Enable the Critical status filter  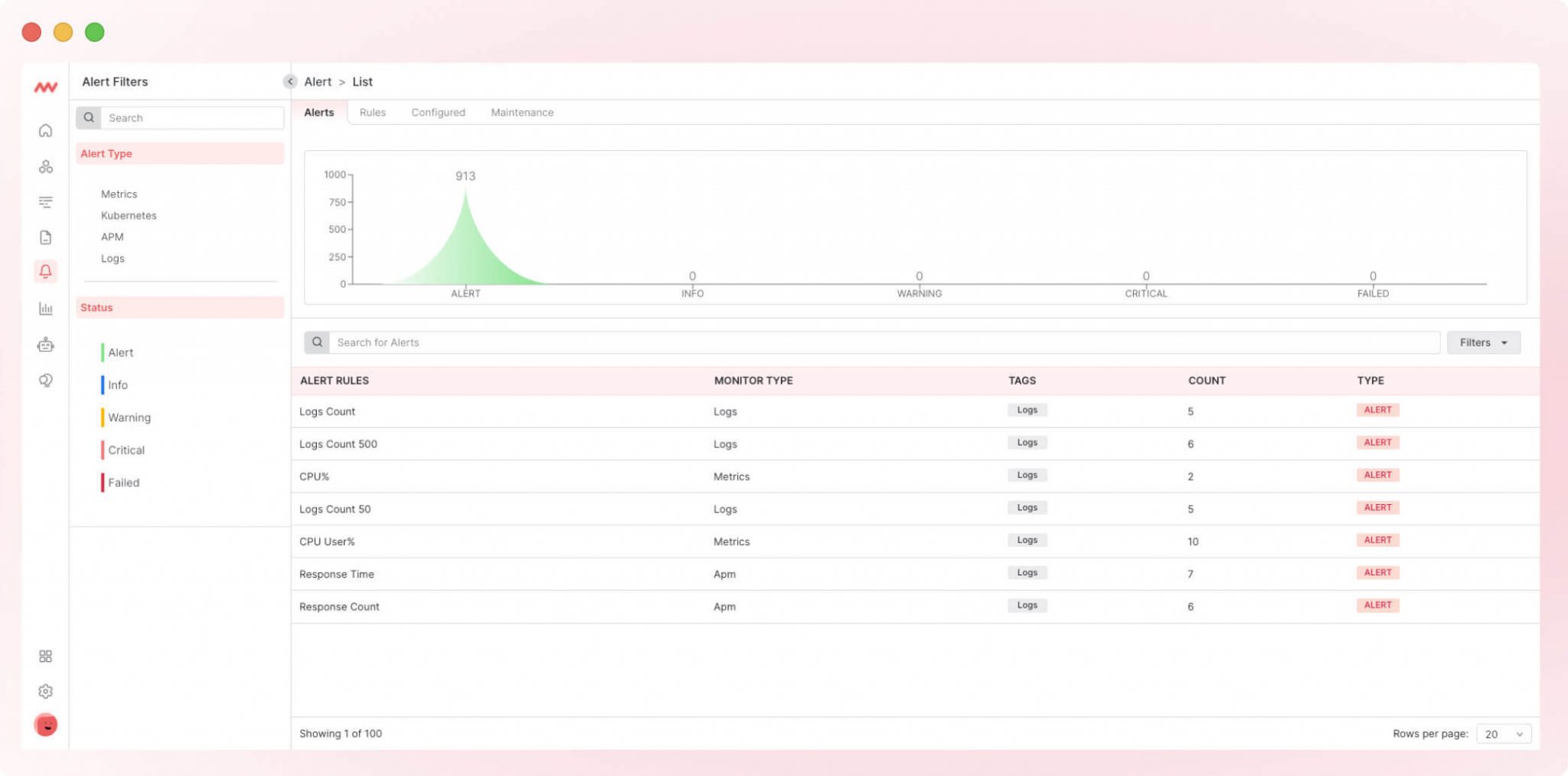pyautogui.click(x=126, y=450)
